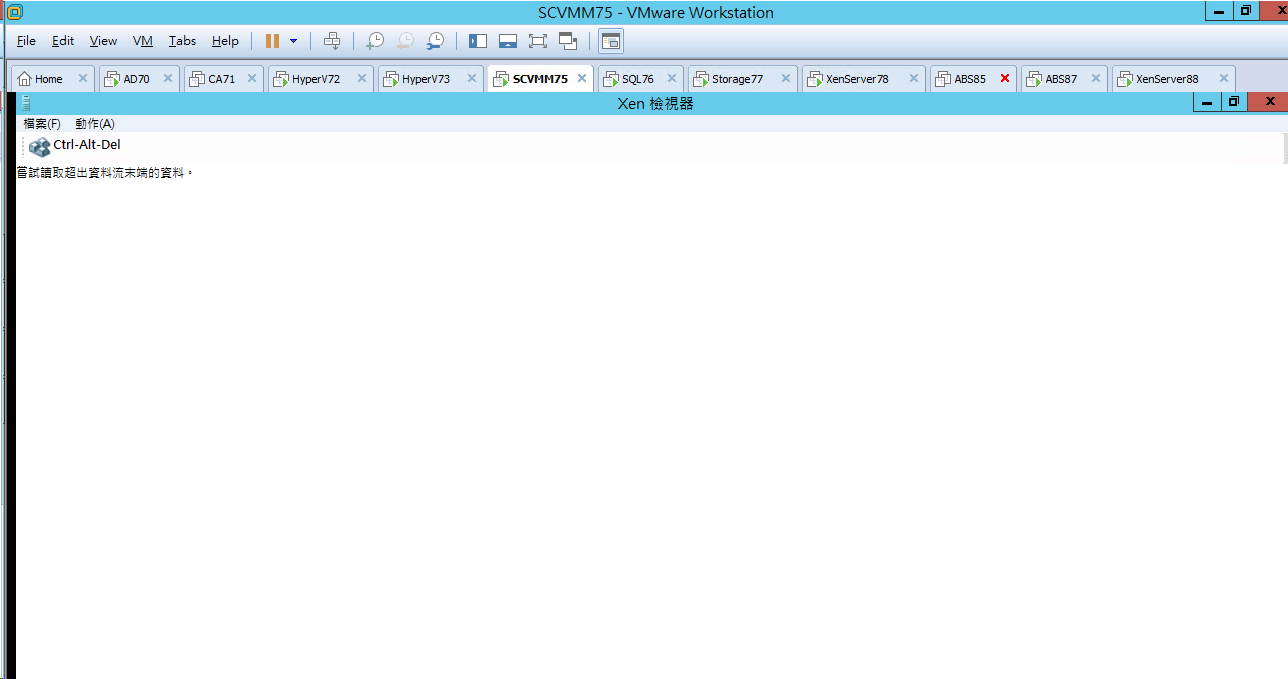Close the ABS87 tab

(1096, 78)
